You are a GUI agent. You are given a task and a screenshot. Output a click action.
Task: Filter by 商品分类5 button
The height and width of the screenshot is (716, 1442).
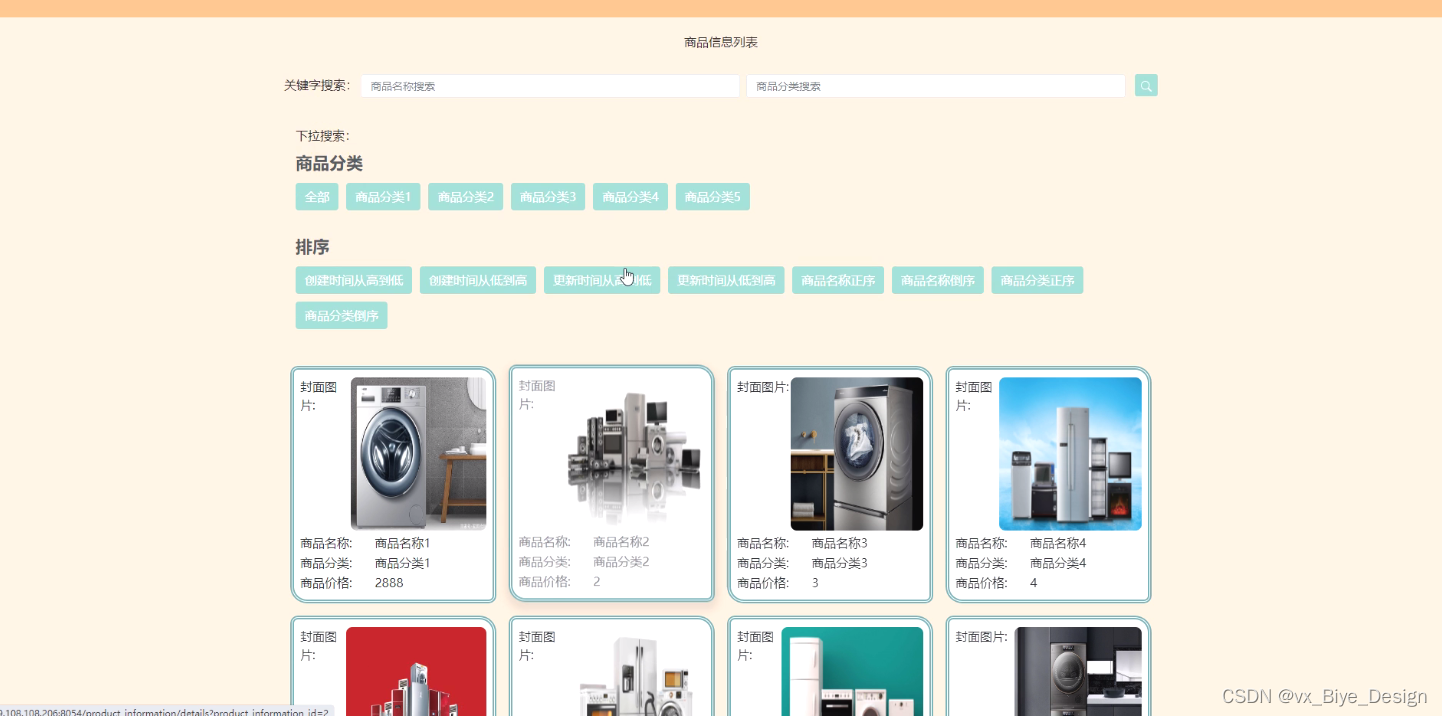tap(713, 197)
